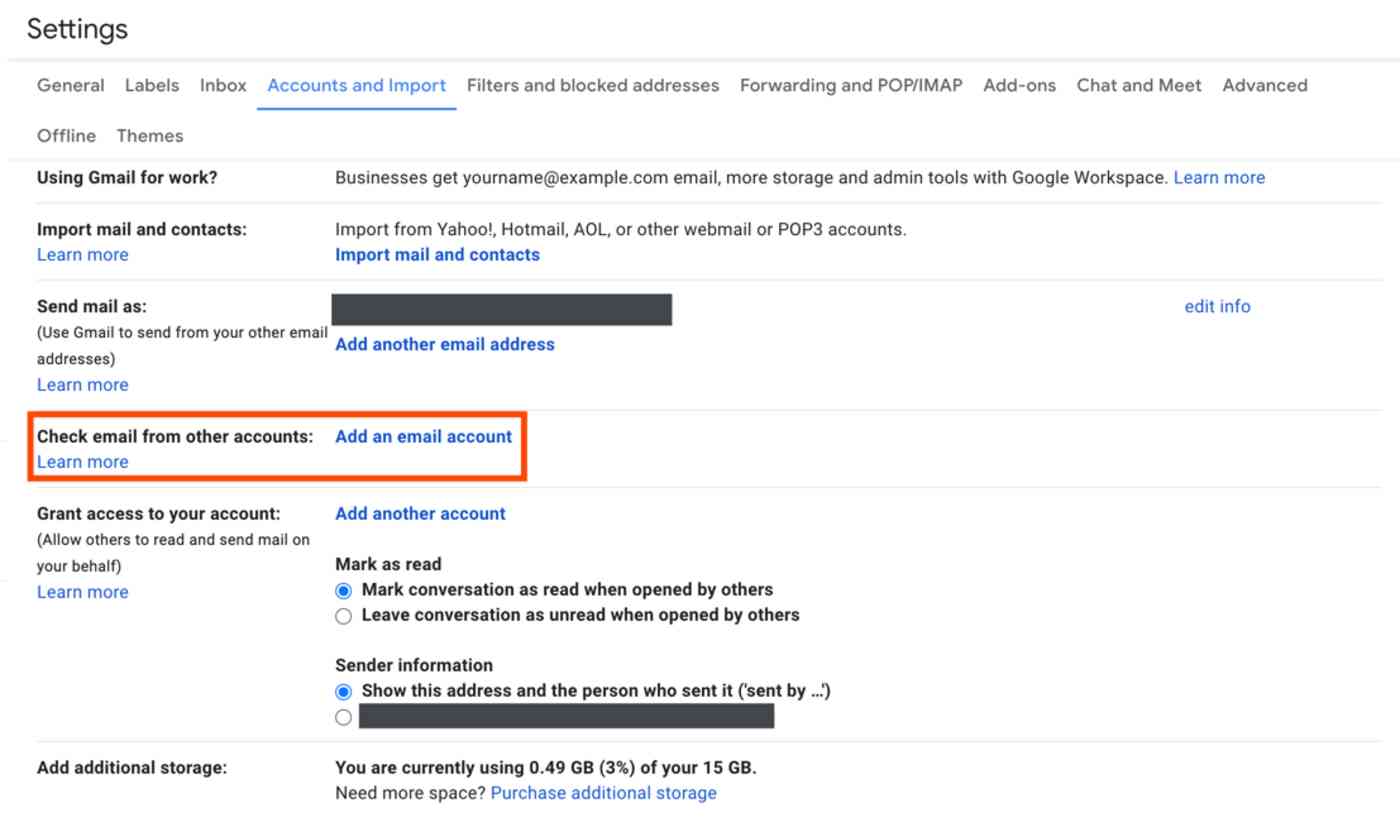This screenshot has width=1400, height=827.
Task: Open Forwarding and POP/IMAP tab
Action: 851,85
